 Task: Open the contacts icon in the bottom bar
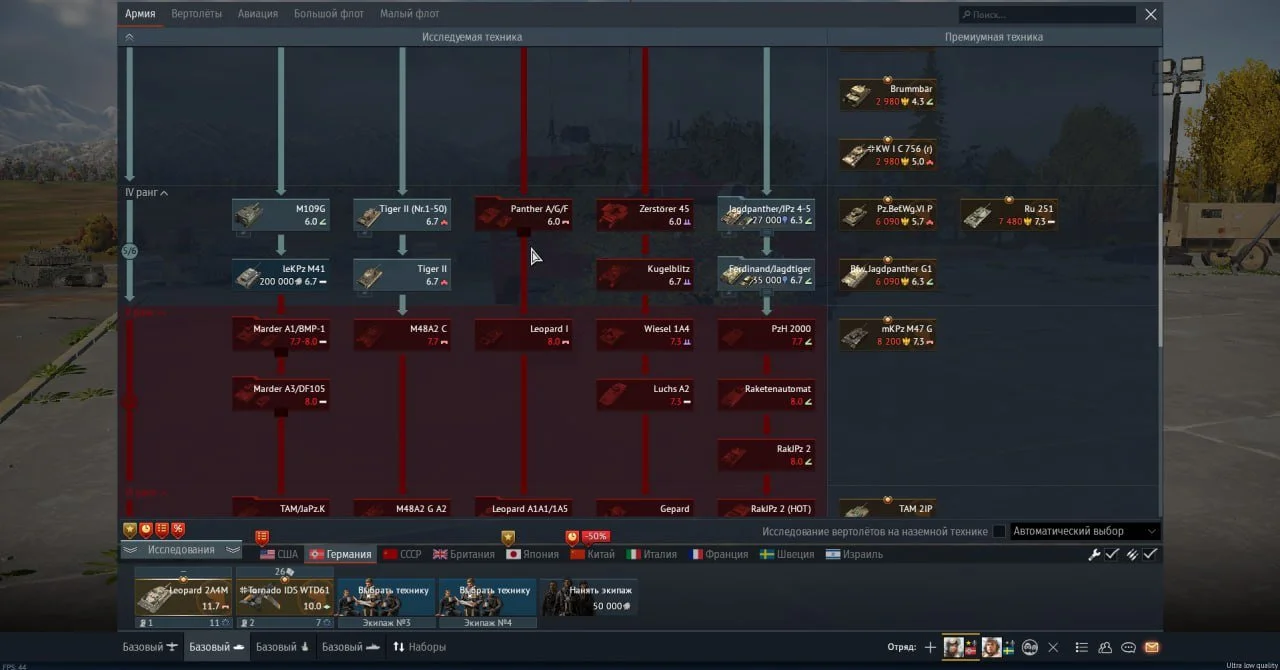pos(1106,647)
